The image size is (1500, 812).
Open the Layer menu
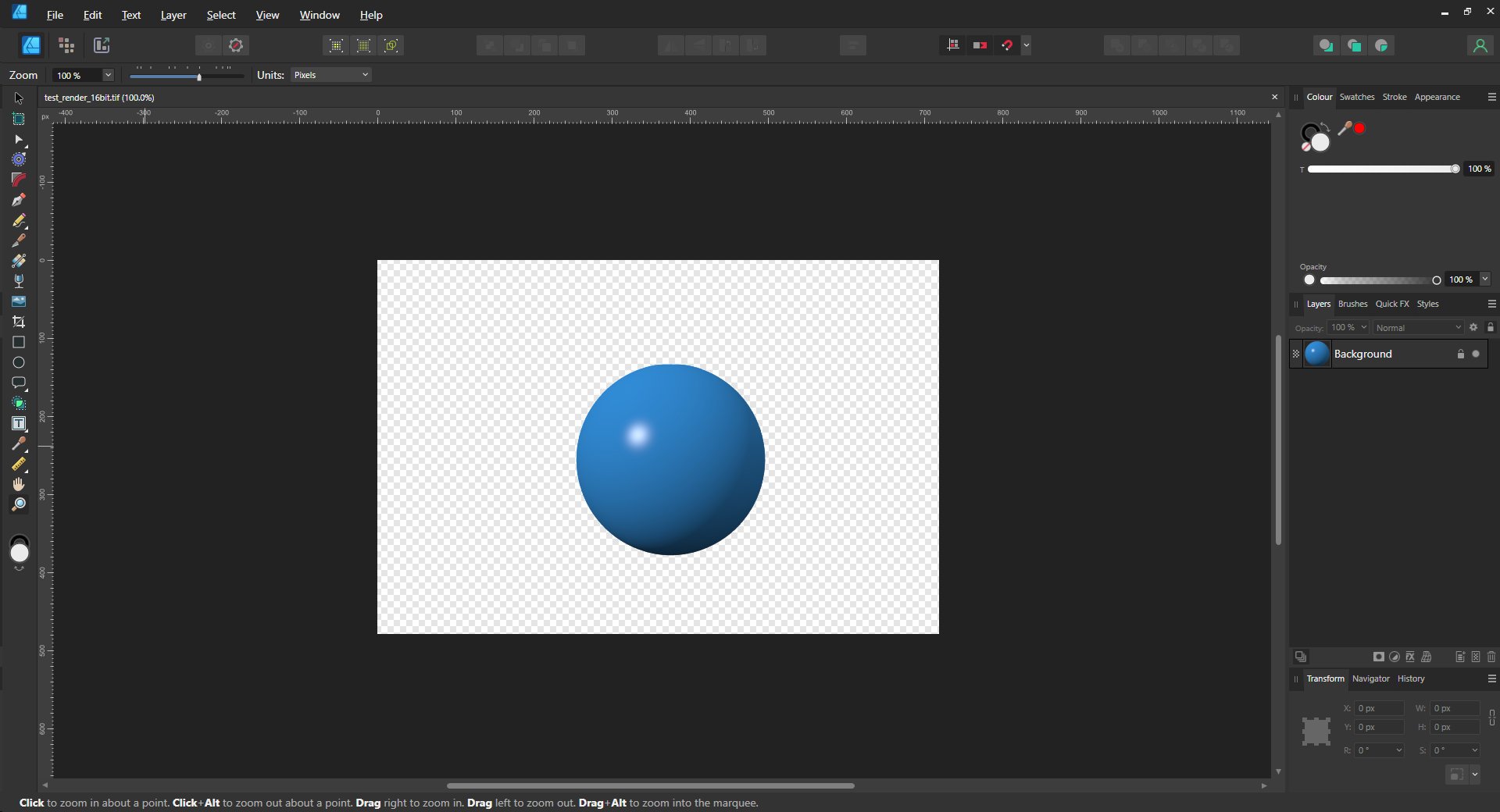(x=173, y=15)
